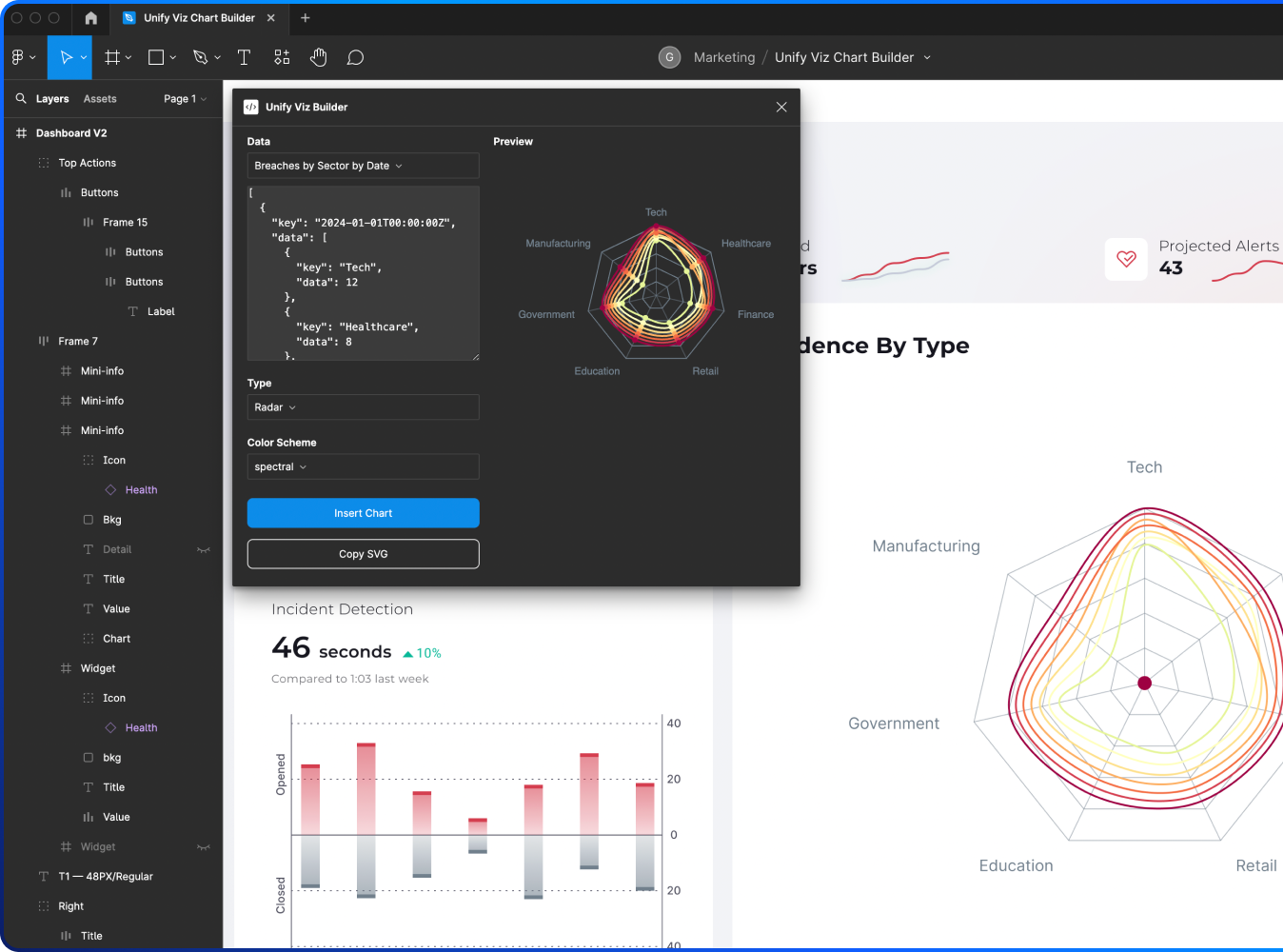The height and width of the screenshot is (952, 1283).
Task: Open the Comment tool
Action: tap(355, 57)
